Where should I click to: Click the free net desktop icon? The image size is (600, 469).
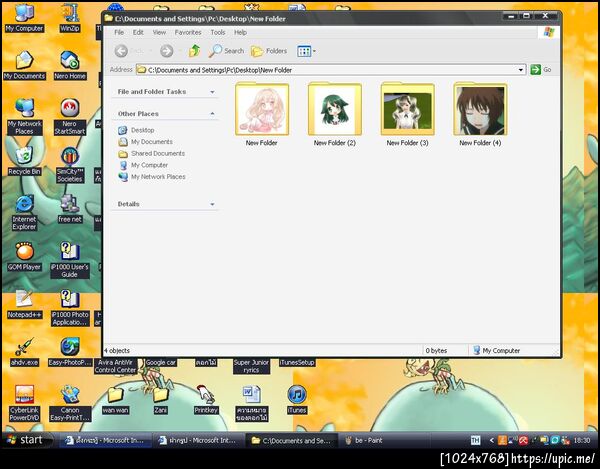tap(70, 209)
